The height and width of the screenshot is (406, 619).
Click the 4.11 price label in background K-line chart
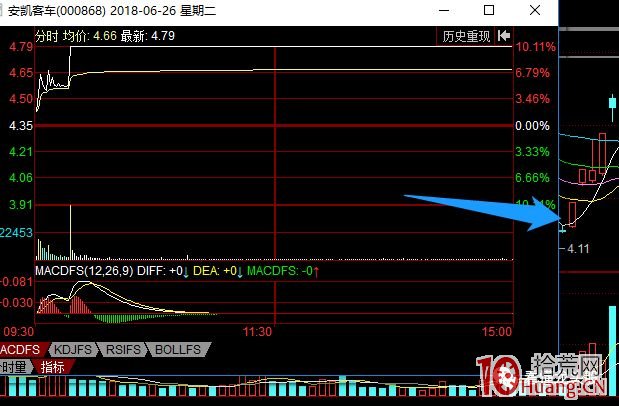[x=578, y=249]
